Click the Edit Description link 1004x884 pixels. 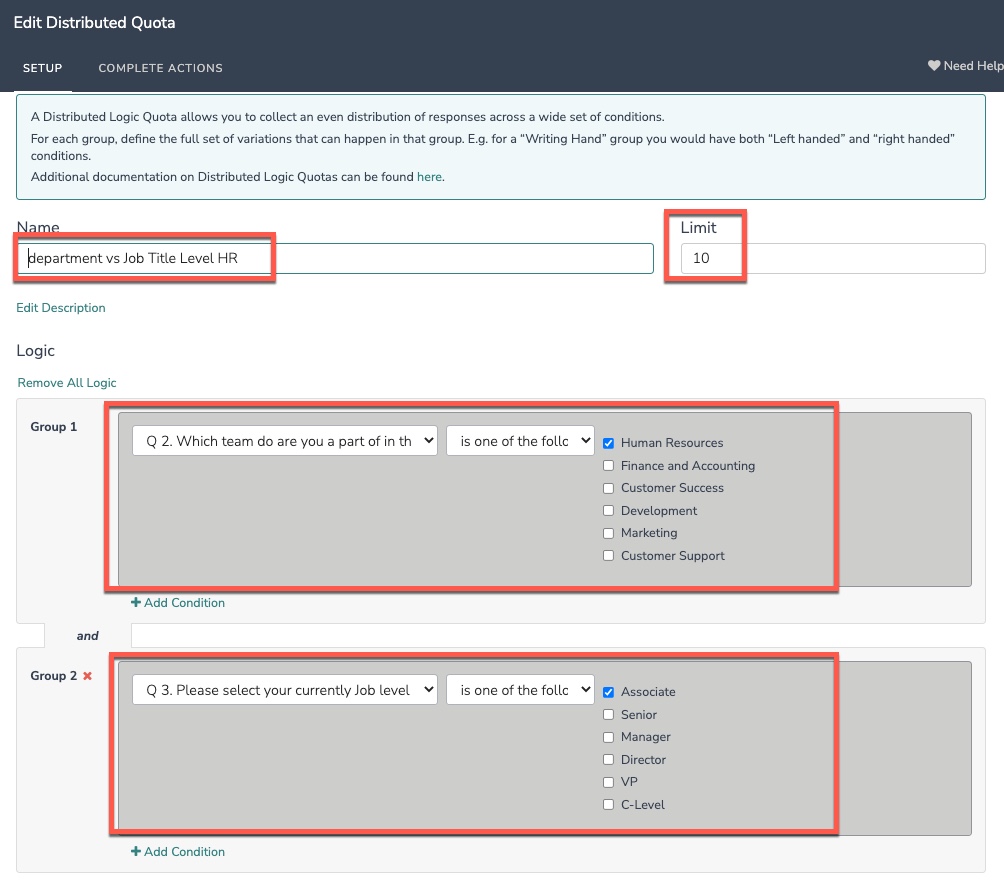(x=61, y=308)
